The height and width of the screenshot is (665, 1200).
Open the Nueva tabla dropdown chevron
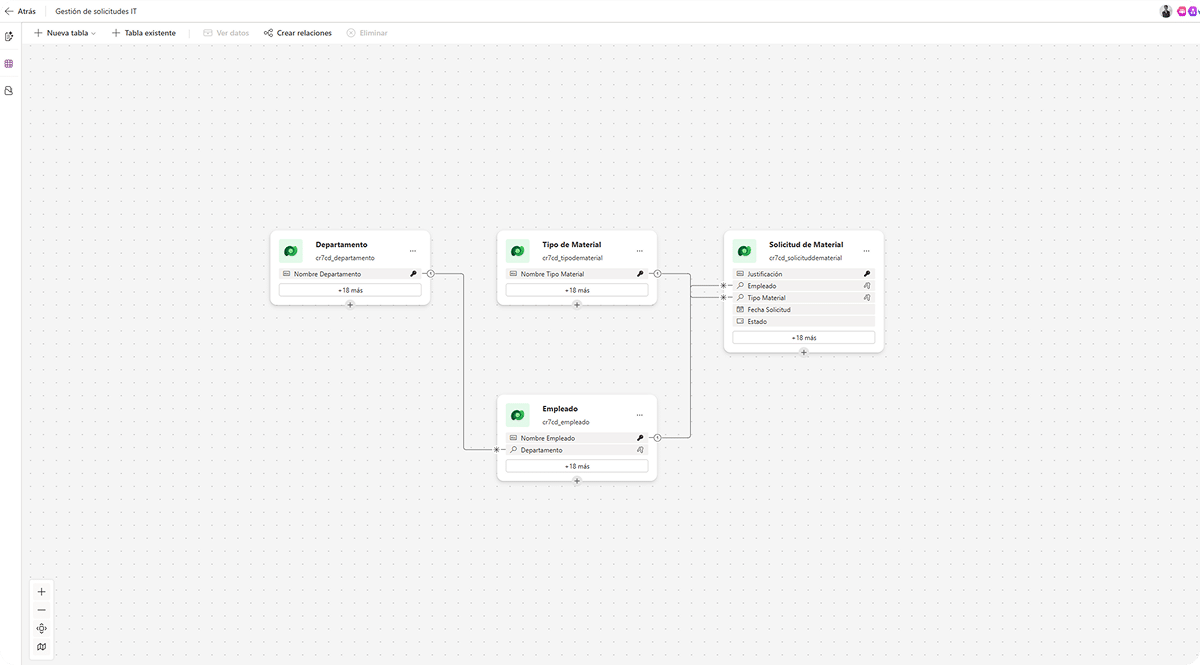tap(95, 32)
